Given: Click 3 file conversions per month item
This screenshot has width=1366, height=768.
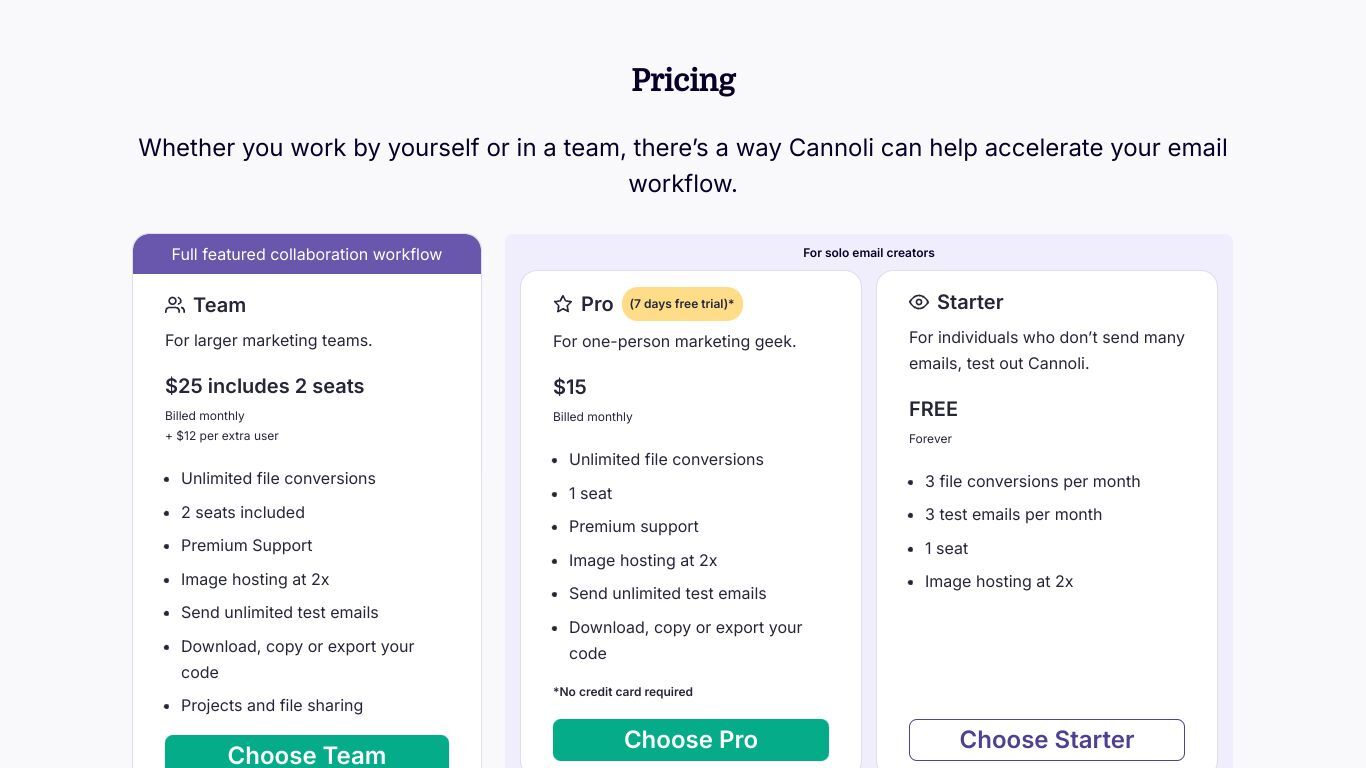Looking at the screenshot, I should pyautogui.click(x=1033, y=481).
